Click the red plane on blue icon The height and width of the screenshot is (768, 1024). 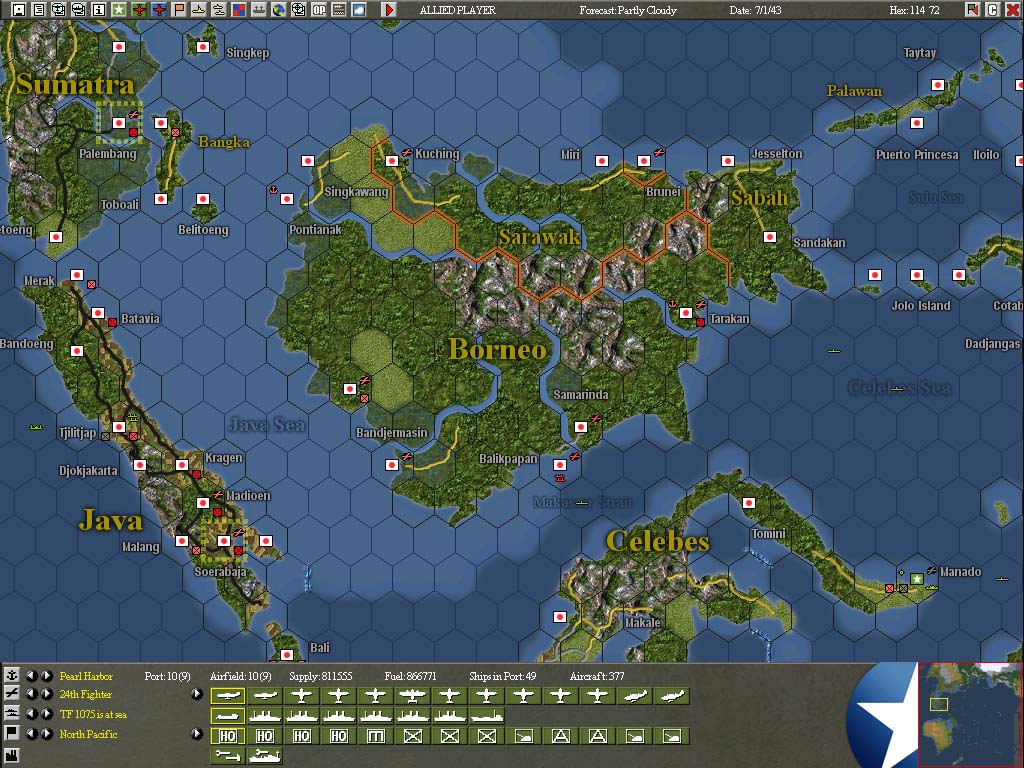click(159, 9)
